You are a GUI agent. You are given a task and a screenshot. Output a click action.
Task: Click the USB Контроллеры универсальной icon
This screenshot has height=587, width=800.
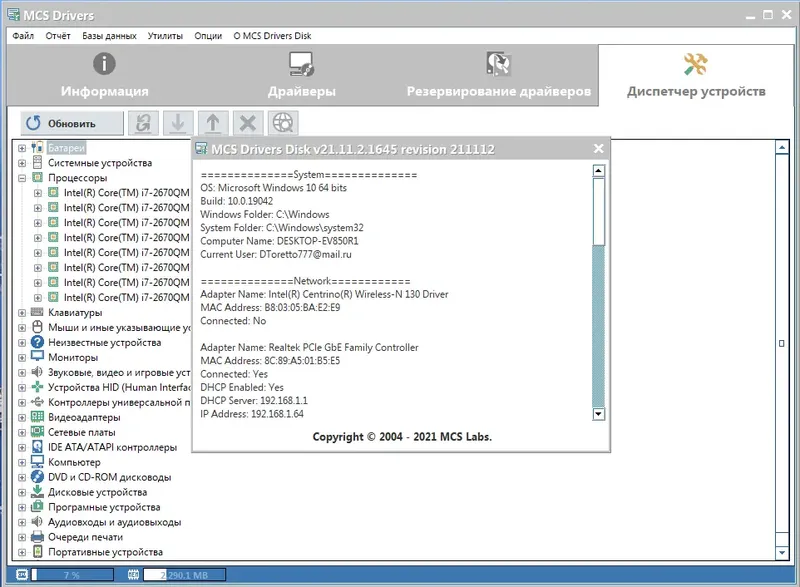pos(37,401)
